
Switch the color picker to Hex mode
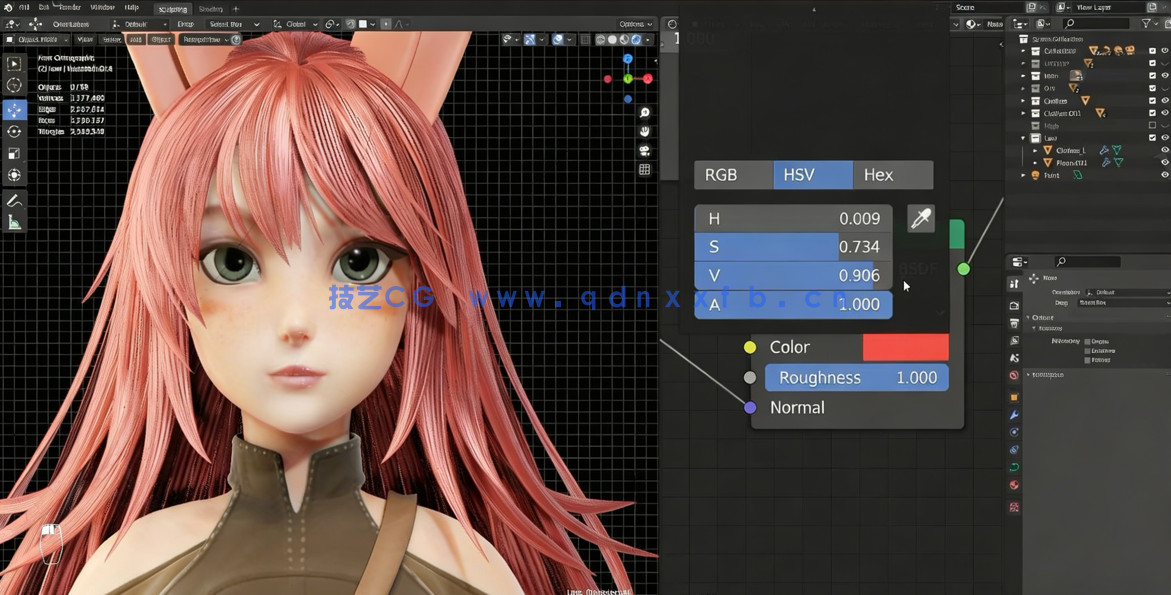coord(878,174)
